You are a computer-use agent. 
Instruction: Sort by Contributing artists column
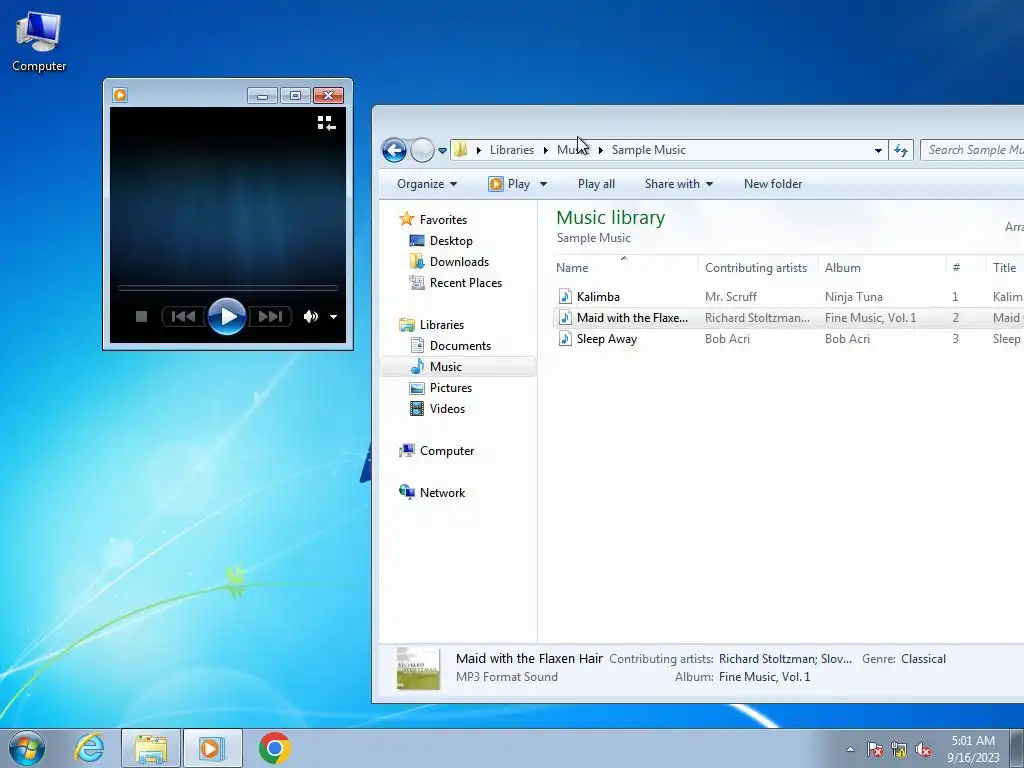click(758, 268)
